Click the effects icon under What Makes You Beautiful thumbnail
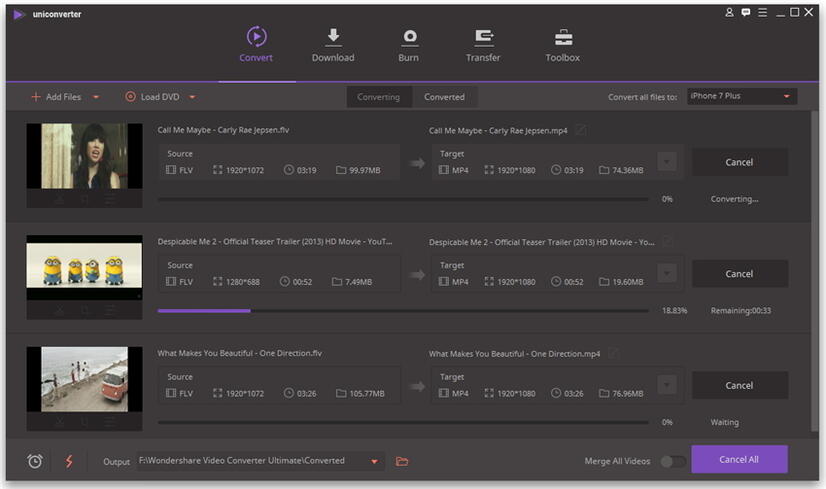This screenshot has width=826, height=489. pos(110,423)
